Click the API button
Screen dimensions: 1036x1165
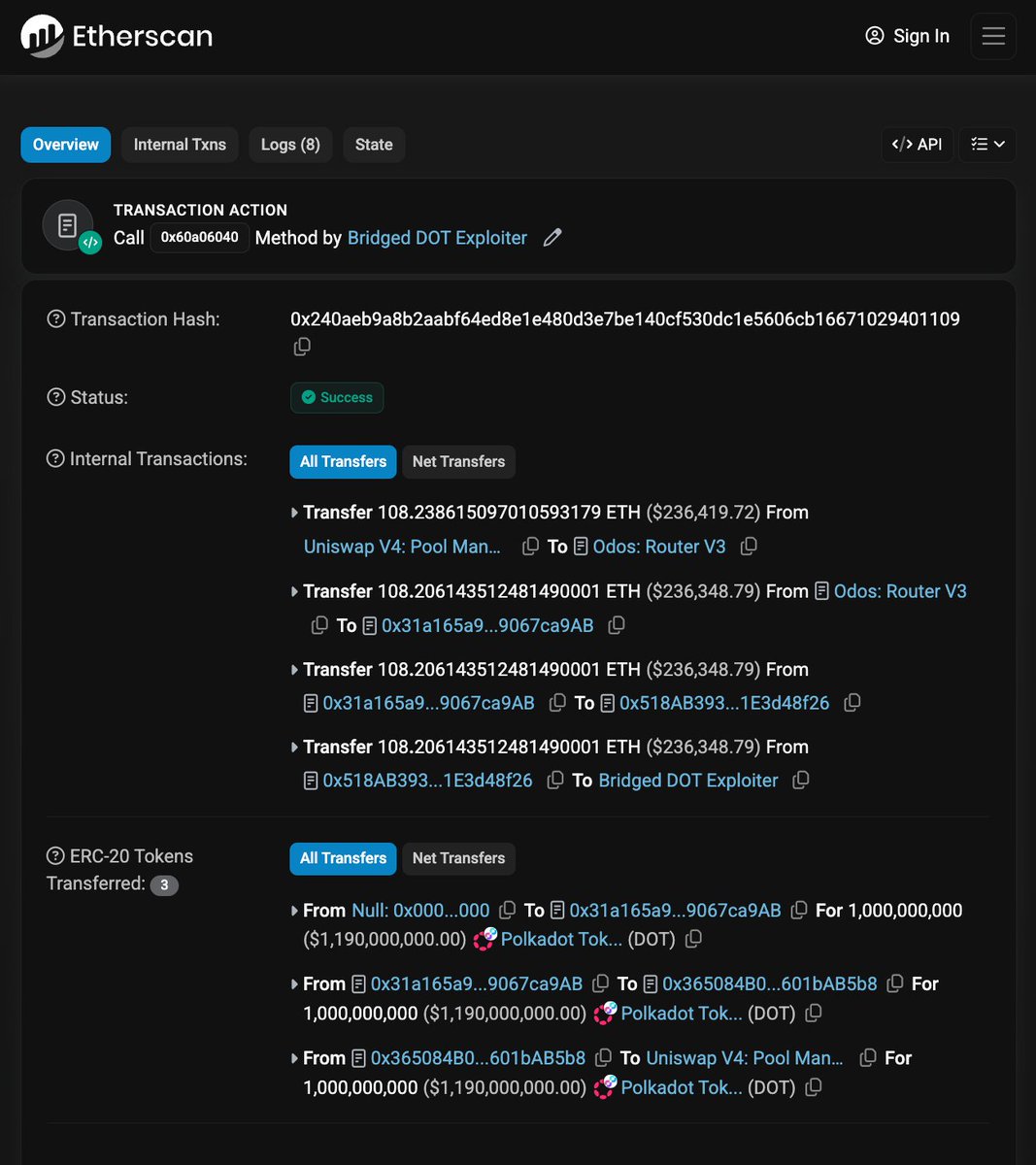[x=917, y=145]
